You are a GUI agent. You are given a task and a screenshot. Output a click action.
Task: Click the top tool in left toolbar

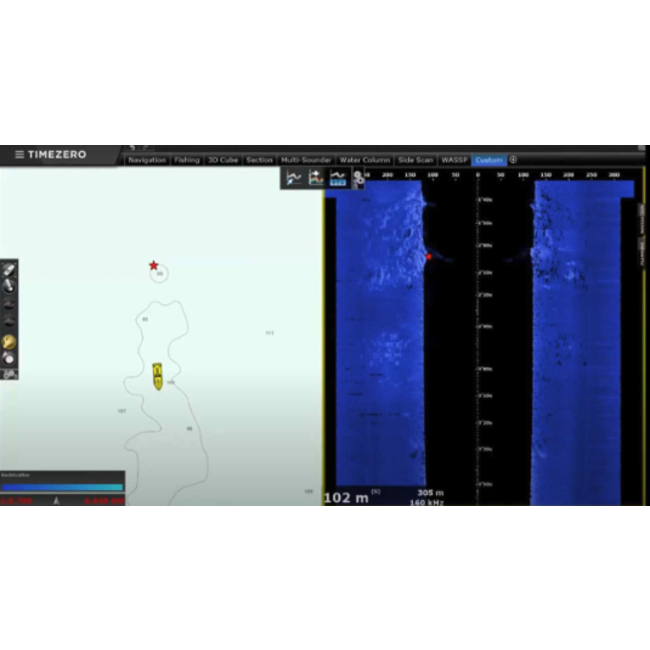click(9, 270)
